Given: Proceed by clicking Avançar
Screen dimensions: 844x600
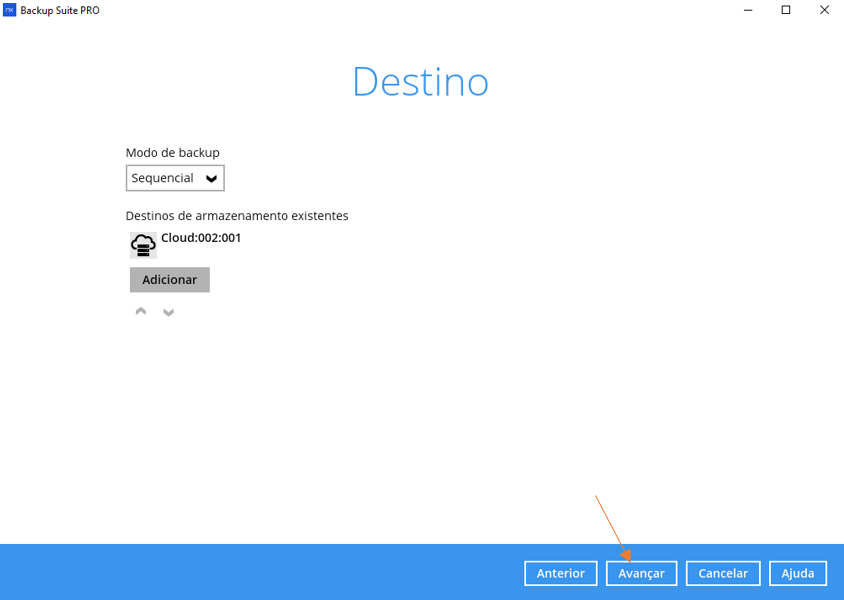Looking at the screenshot, I should (x=641, y=573).
